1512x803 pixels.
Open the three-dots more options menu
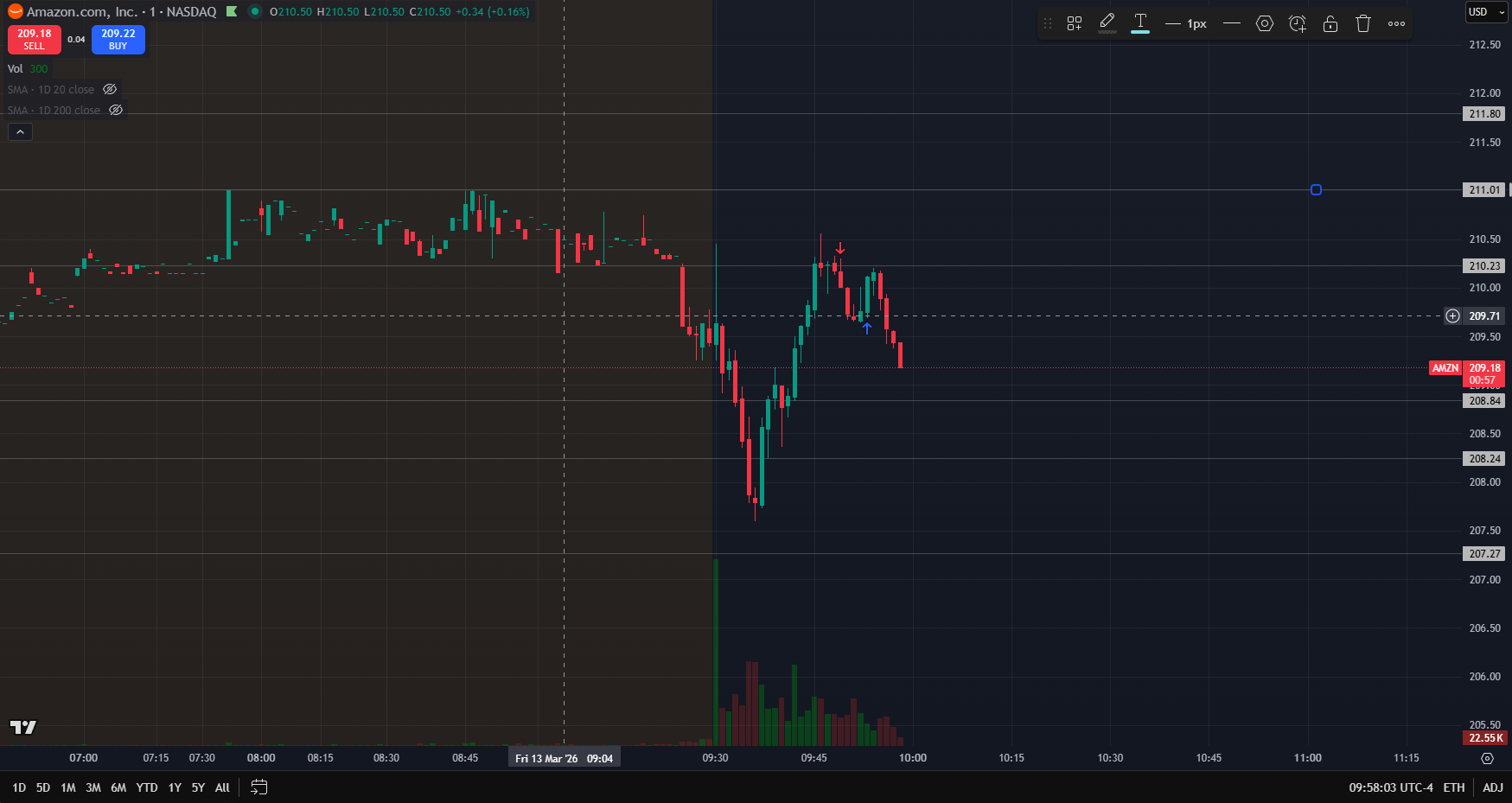point(1396,24)
